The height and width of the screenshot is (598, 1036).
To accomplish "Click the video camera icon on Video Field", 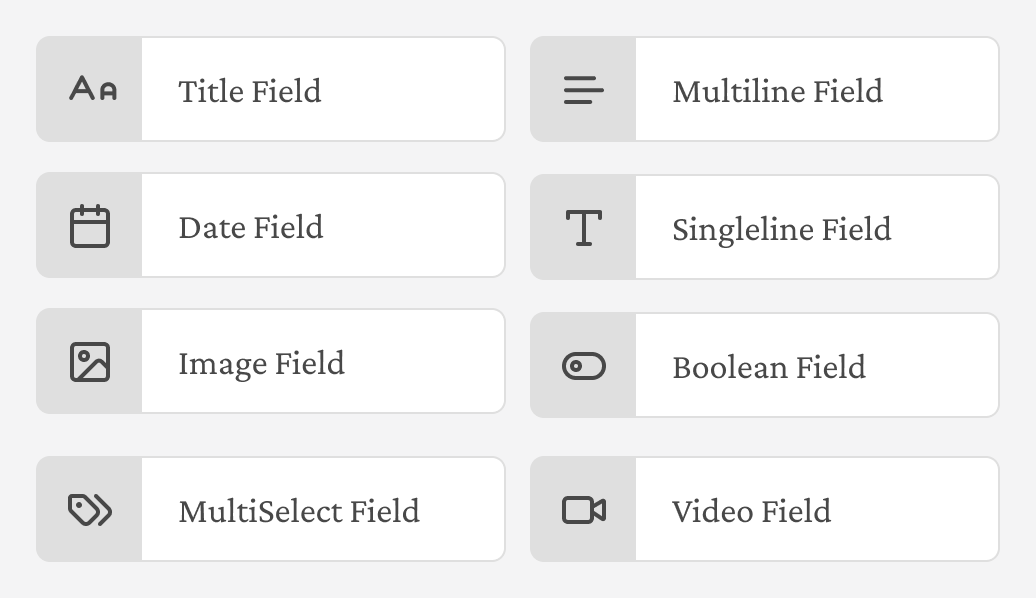I will pos(585,508).
